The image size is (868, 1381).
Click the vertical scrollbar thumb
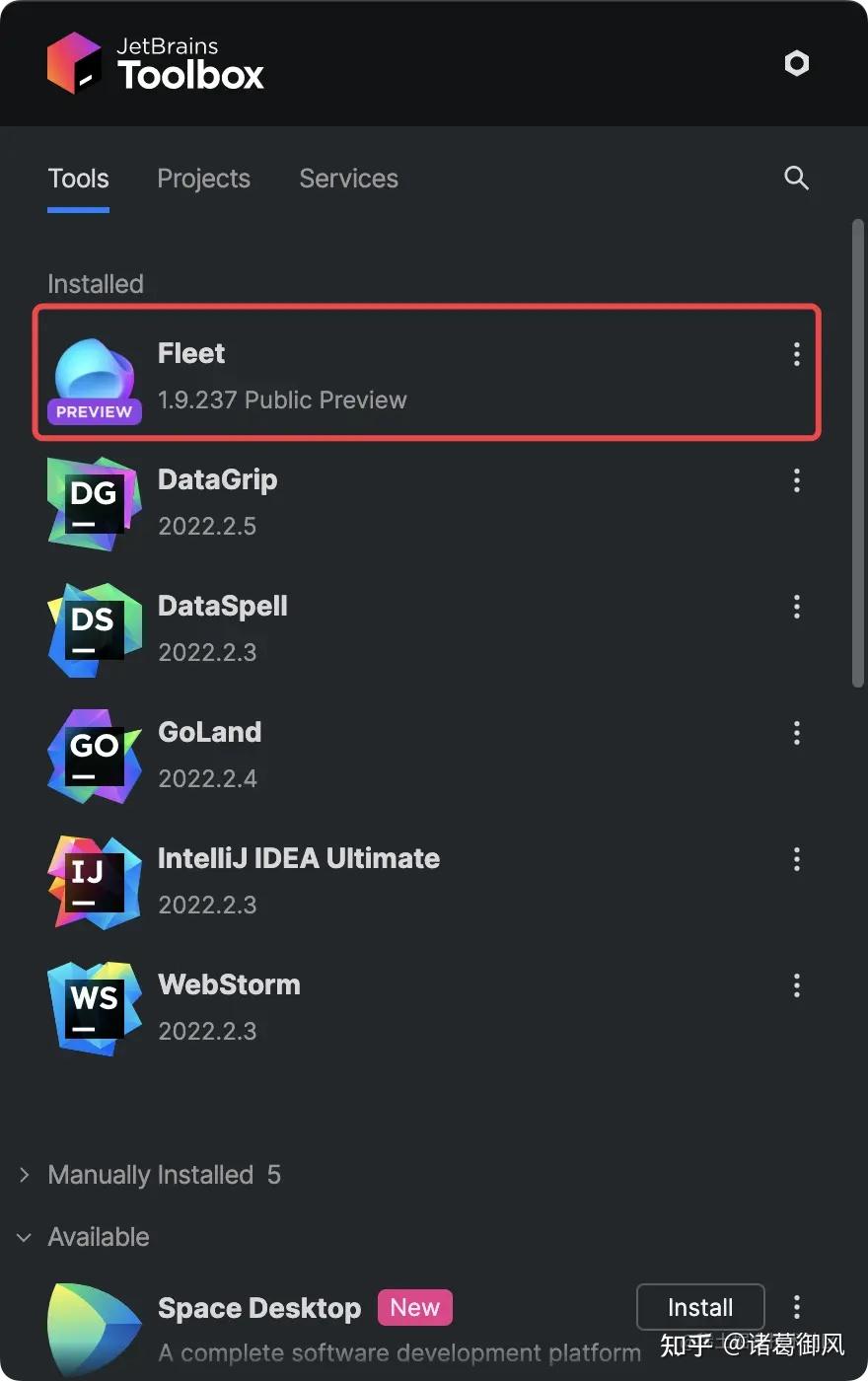point(857,454)
